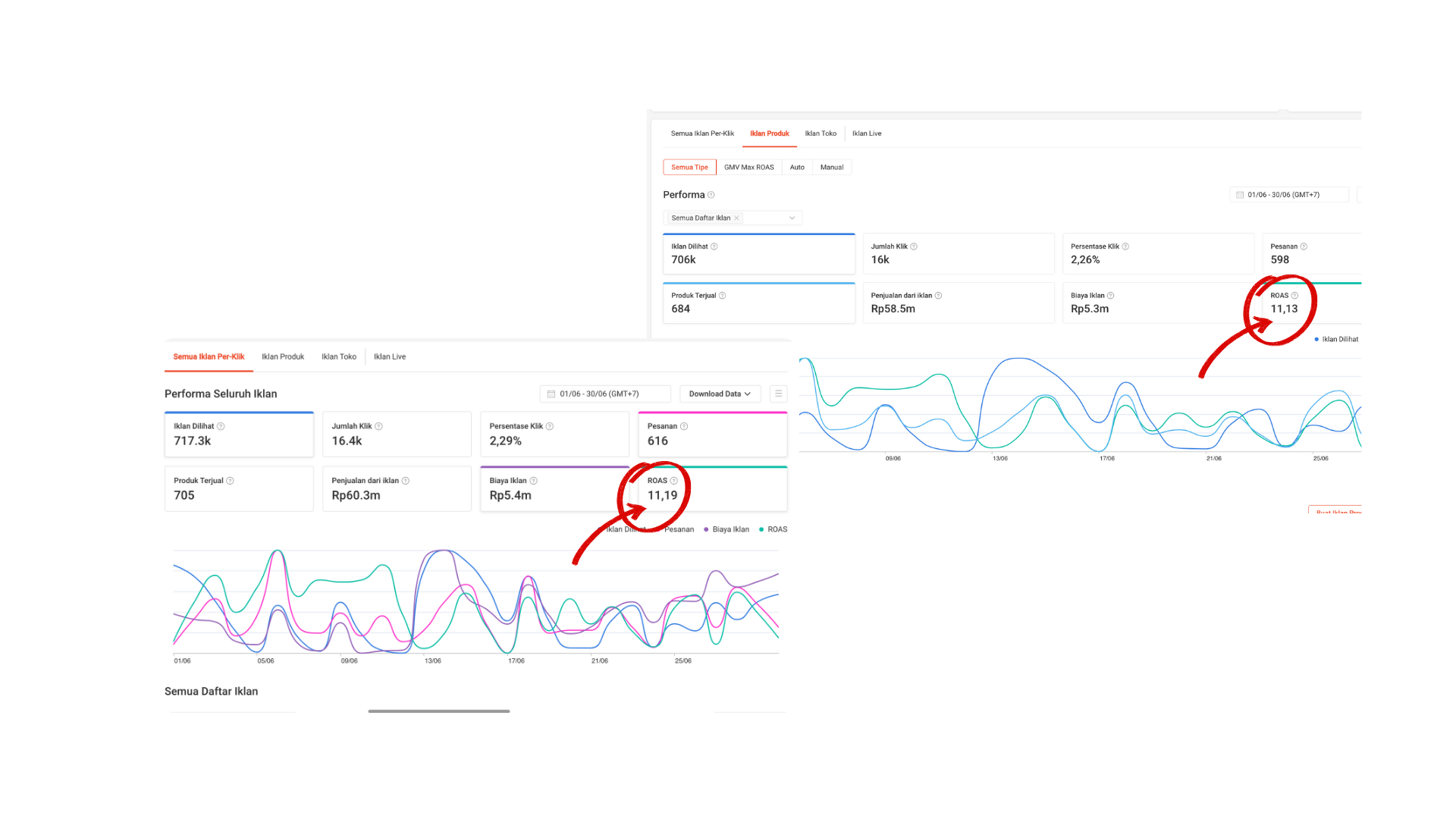This screenshot has height=819, width=1456.
Task: Switch to Iklan Toko tab beside Iklan Live in lower panel
Action: pyautogui.click(x=338, y=356)
